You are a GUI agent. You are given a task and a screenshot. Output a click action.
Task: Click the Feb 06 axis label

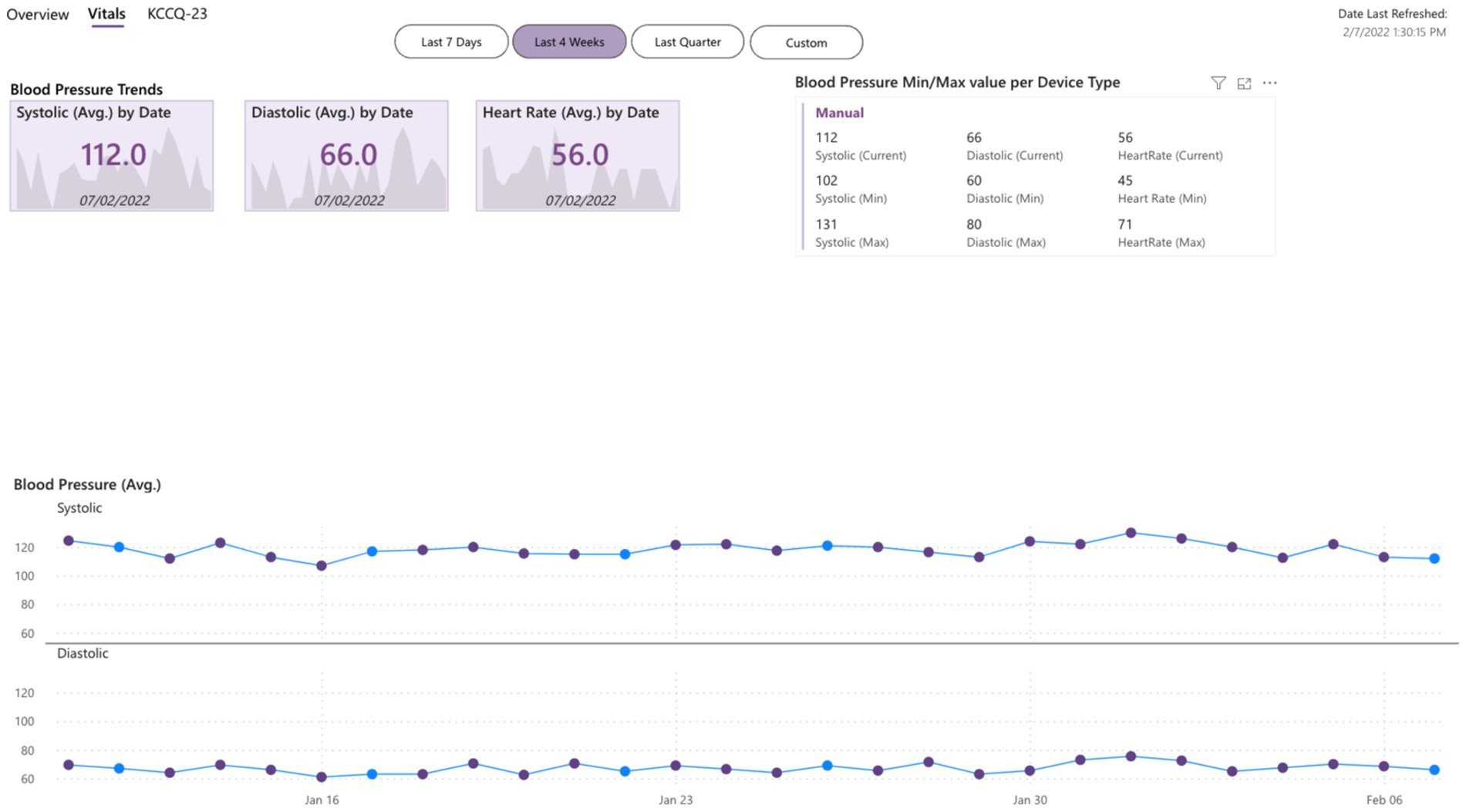[1384, 800]
